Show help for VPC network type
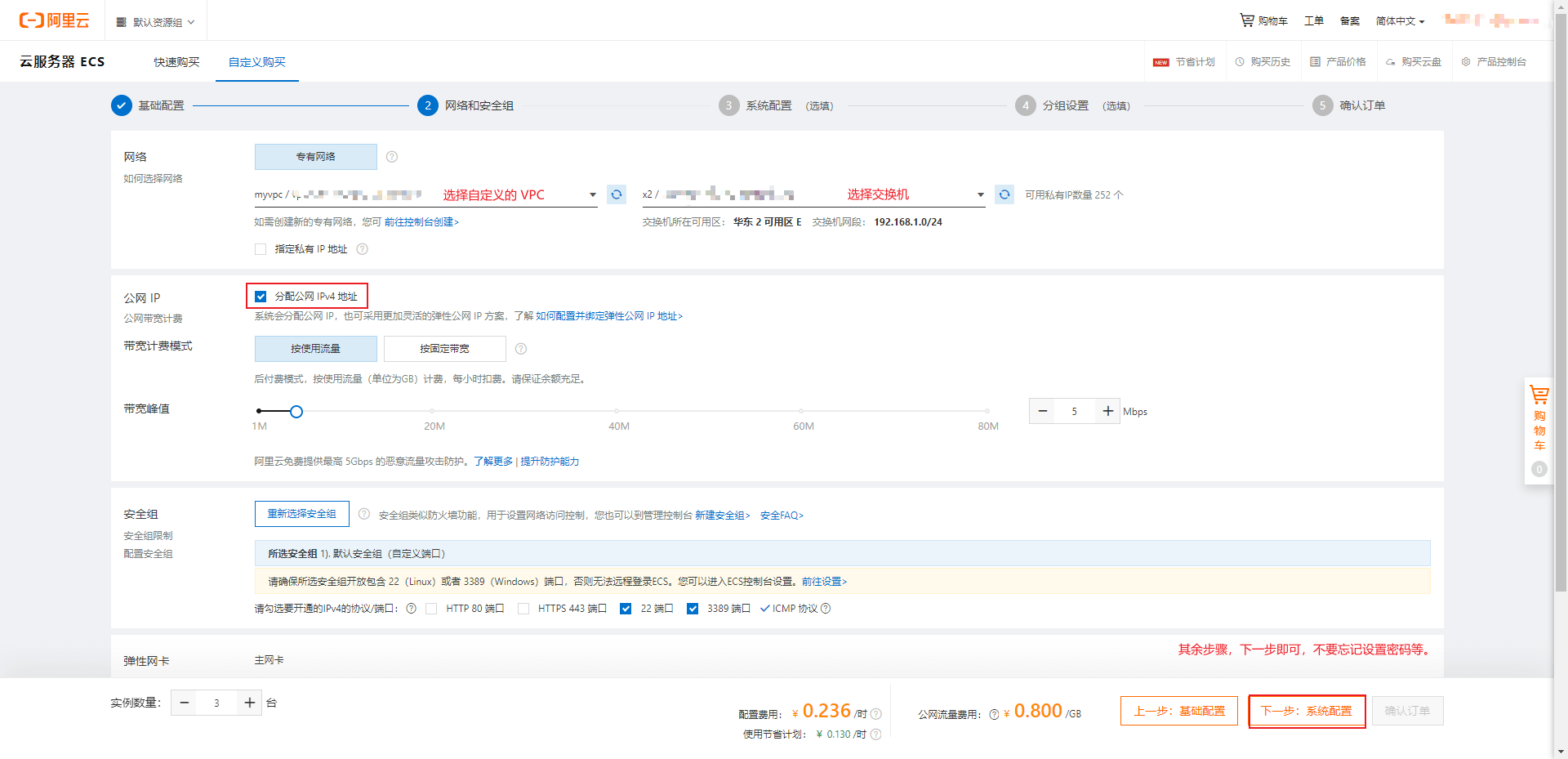Screen dimensions: 1568x759 (392, 157)
